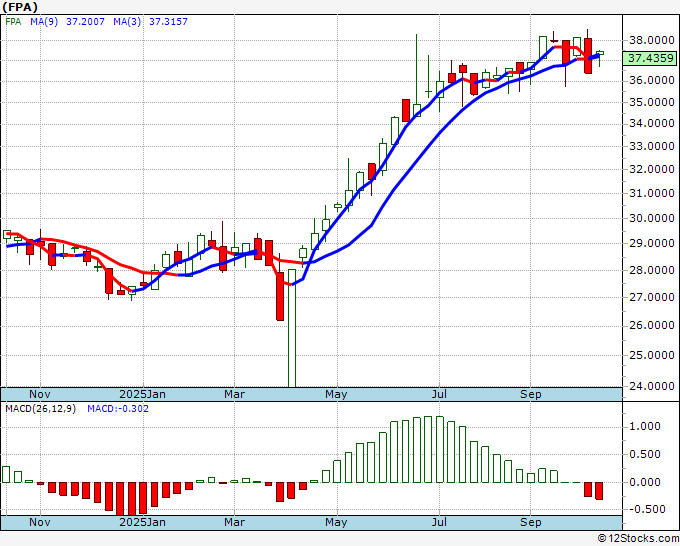Click the 34.0000 price axis label
The height and width of the screenshot is (546, 680).
(x=651, y=124)
